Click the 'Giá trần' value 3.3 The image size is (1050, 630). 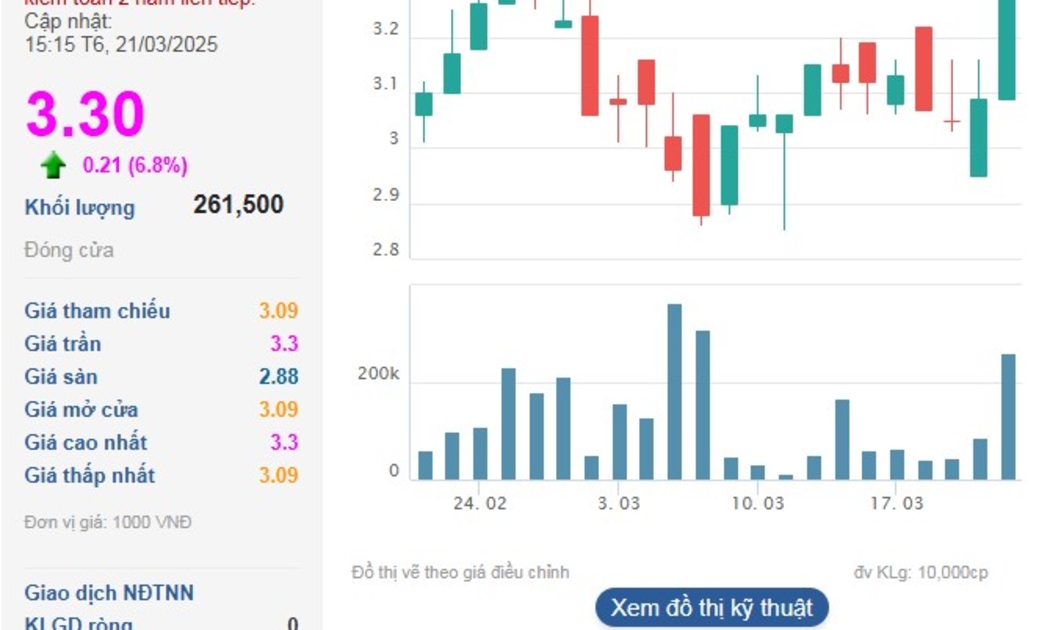coord(284,344)
